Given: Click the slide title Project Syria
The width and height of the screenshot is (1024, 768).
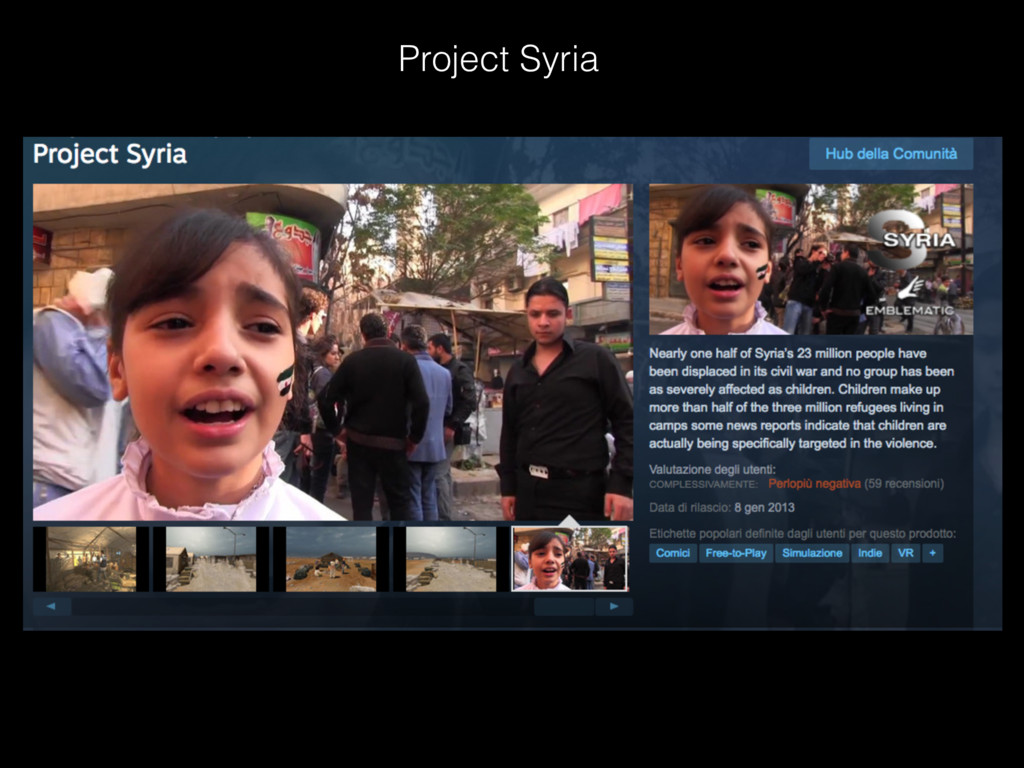Looking at the screenshot, I should 498,60.
